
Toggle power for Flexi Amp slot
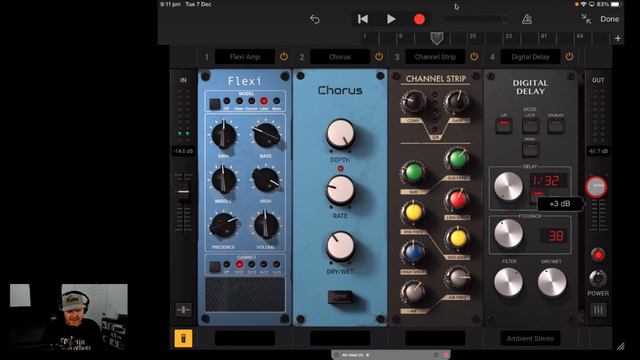[284, 56]
